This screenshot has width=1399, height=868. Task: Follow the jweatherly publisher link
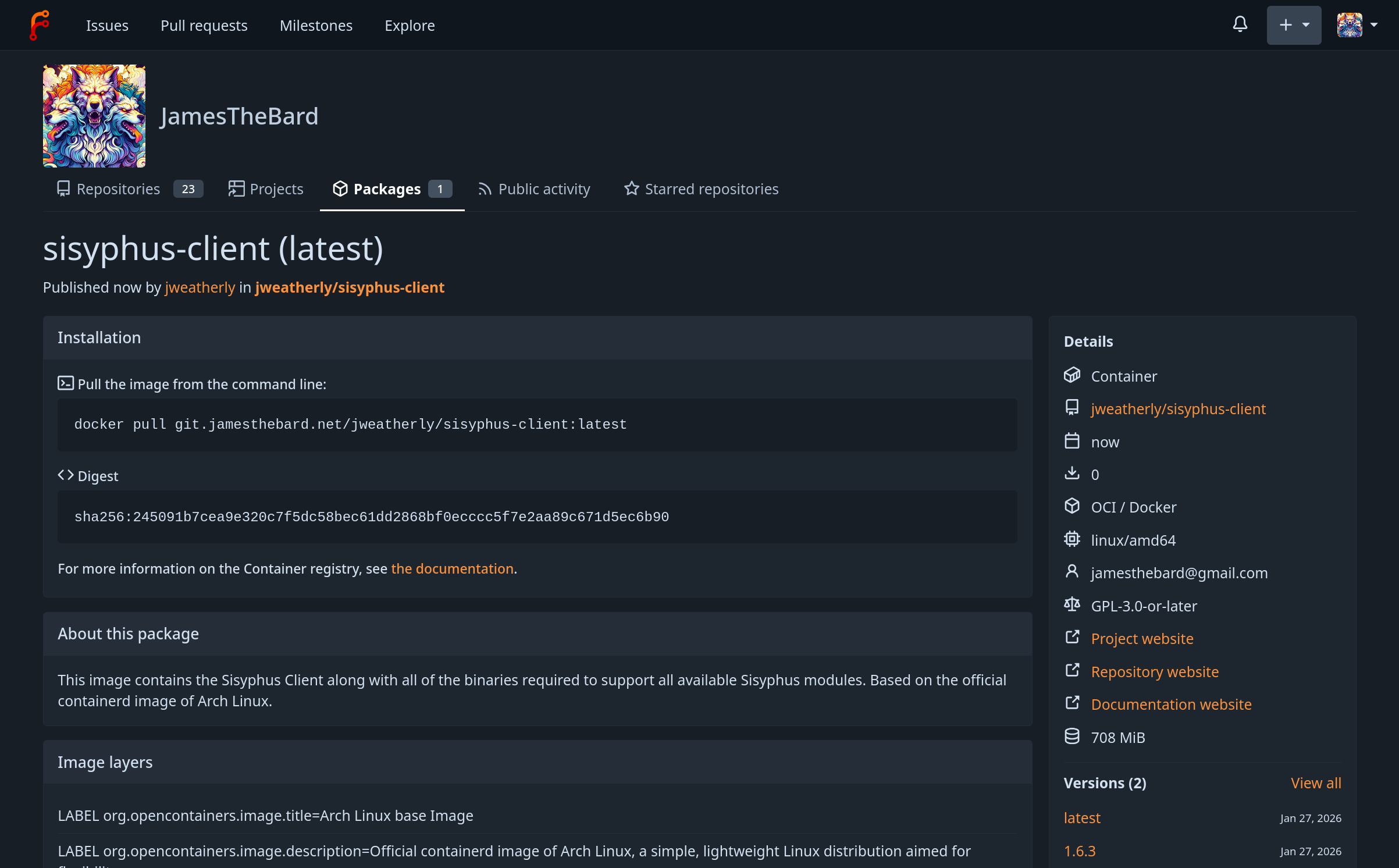pos(200,287)
